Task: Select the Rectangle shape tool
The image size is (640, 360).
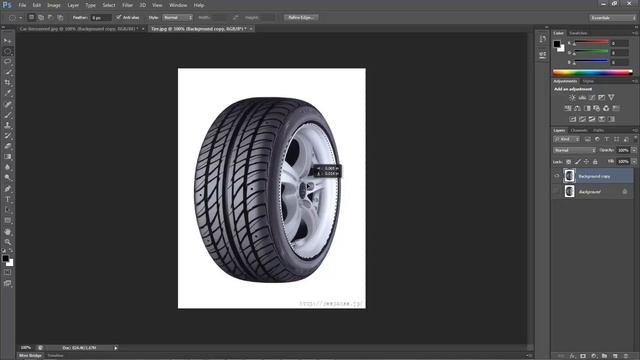Action: point(7,220)
